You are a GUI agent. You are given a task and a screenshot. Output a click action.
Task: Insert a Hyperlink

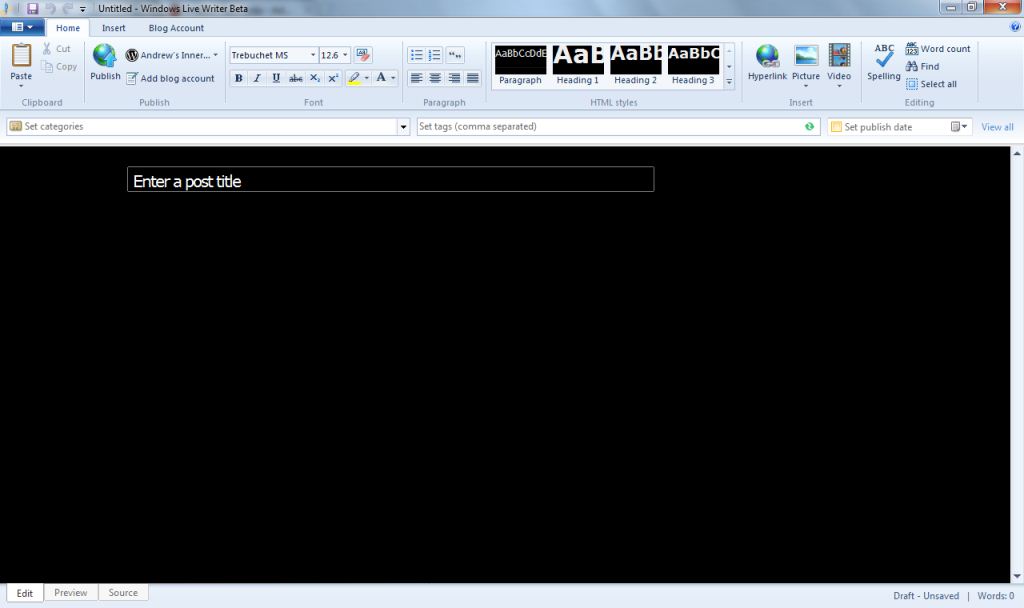point(767,63)
